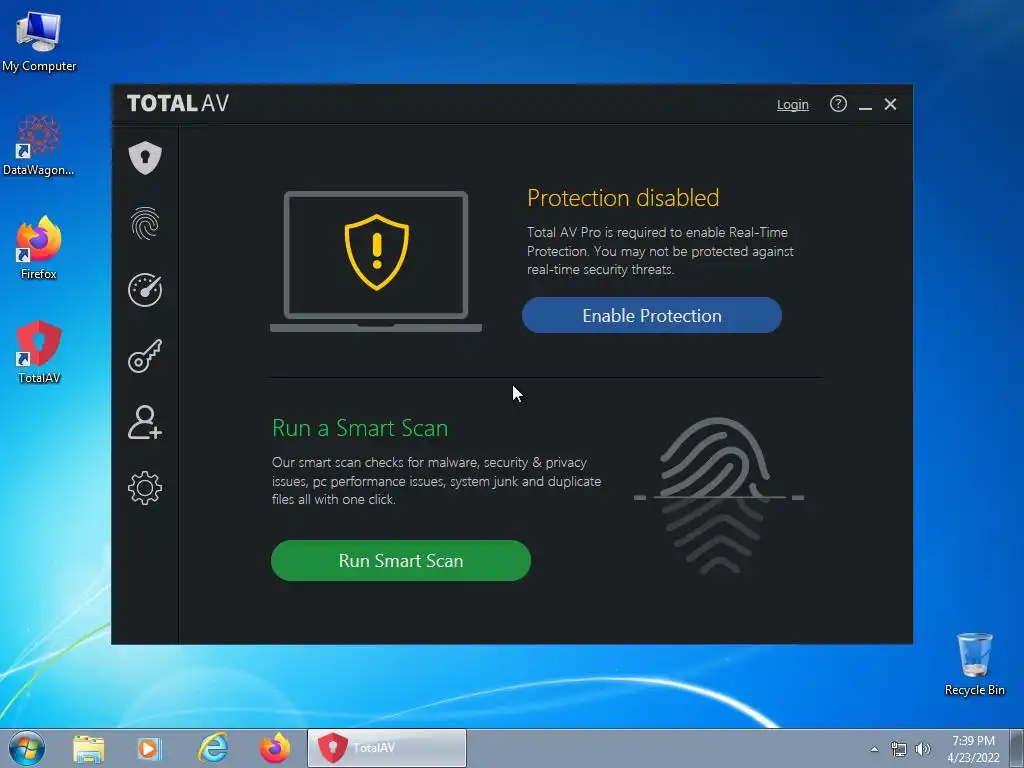Open Firefox from the taskbar
The height and width of the screenshot is (768, 1024).
(x=275, y=748)
